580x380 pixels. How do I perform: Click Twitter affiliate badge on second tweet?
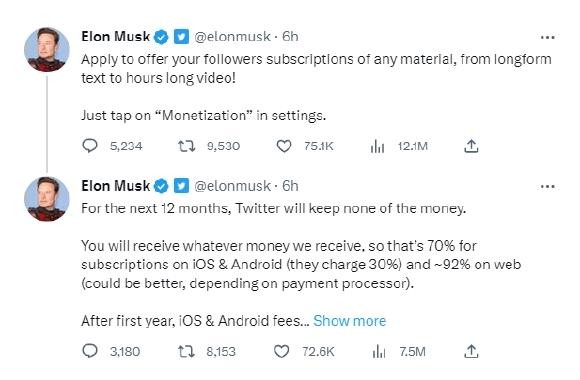(x=181, y=186)
